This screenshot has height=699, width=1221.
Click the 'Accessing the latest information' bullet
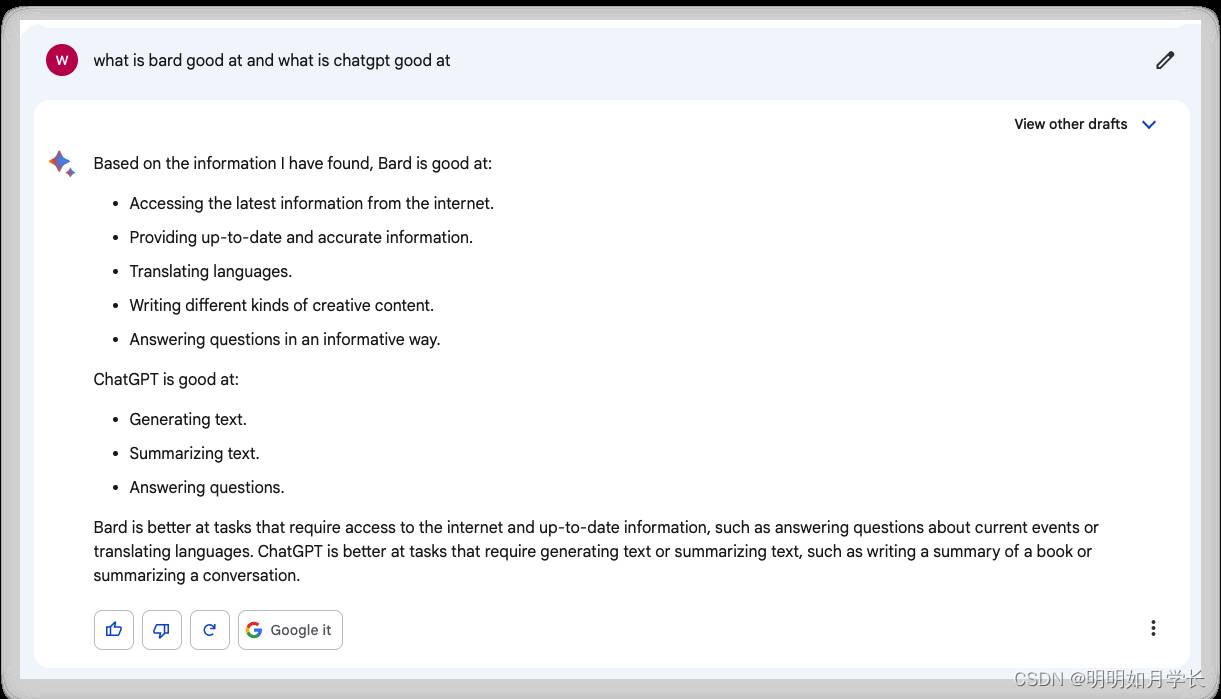312,203
